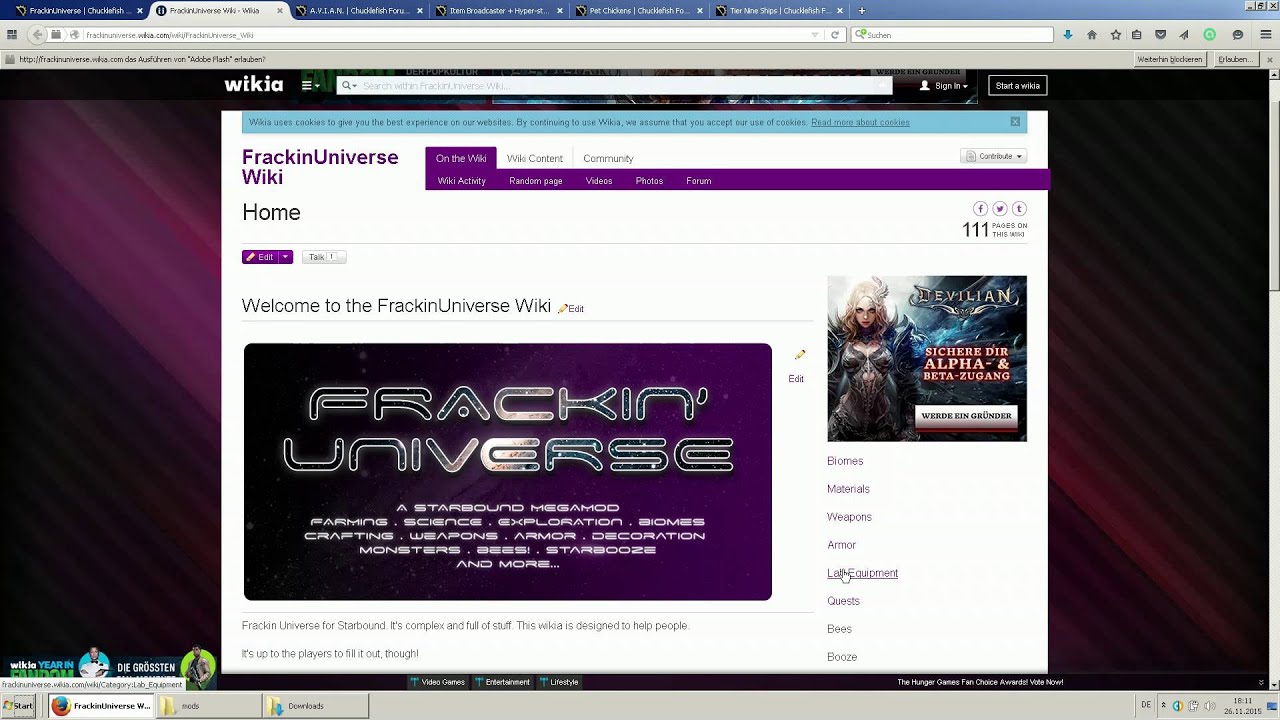Open the Forum menu item
Image resolution: width=1280 pixels, height=720 pixels.
click(699, 181)
